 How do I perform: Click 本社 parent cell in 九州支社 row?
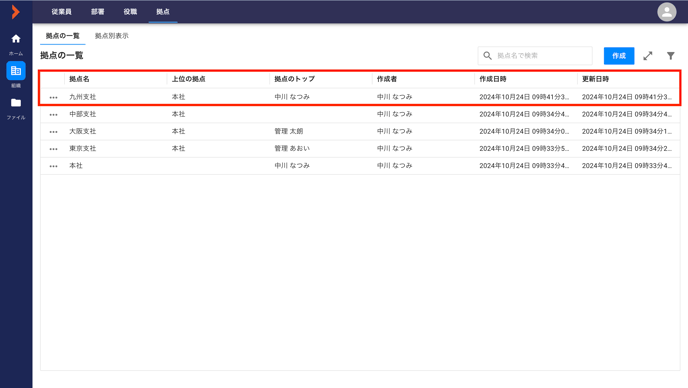[178, 97]
